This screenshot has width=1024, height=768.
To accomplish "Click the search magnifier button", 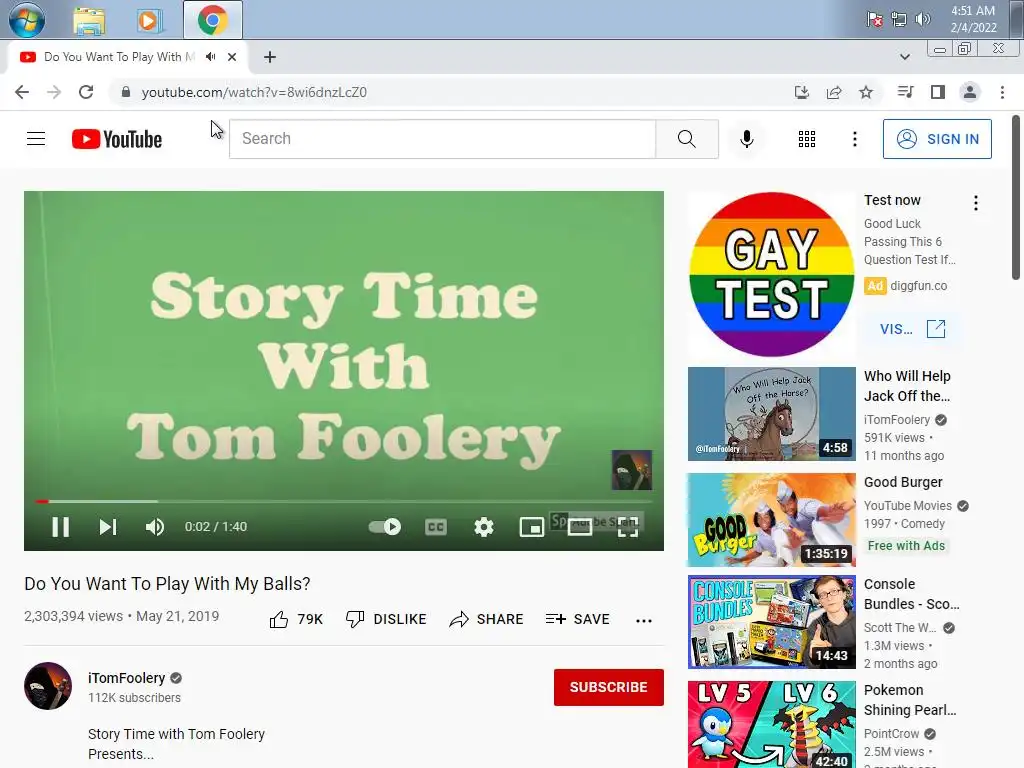I will (686, 138).
